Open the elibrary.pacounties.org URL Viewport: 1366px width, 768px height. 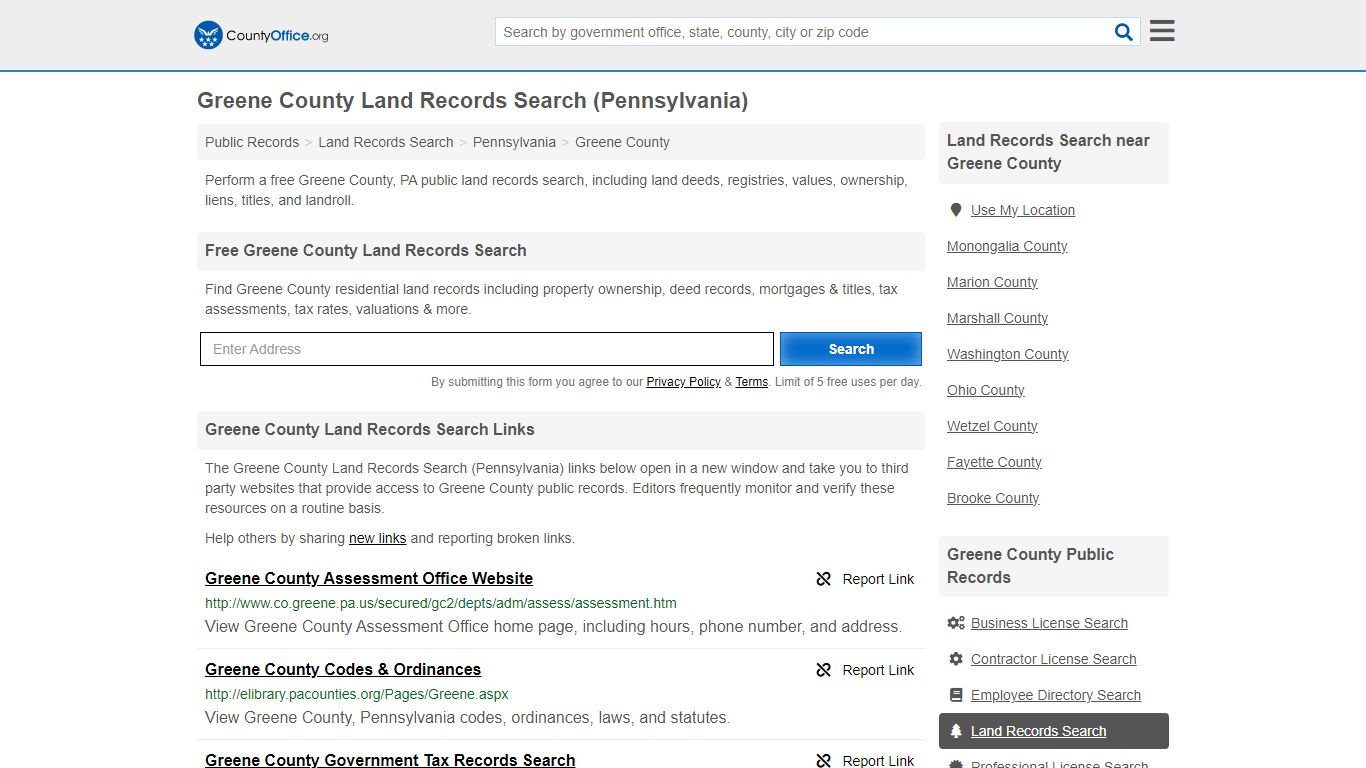click(x=357, y=694)
